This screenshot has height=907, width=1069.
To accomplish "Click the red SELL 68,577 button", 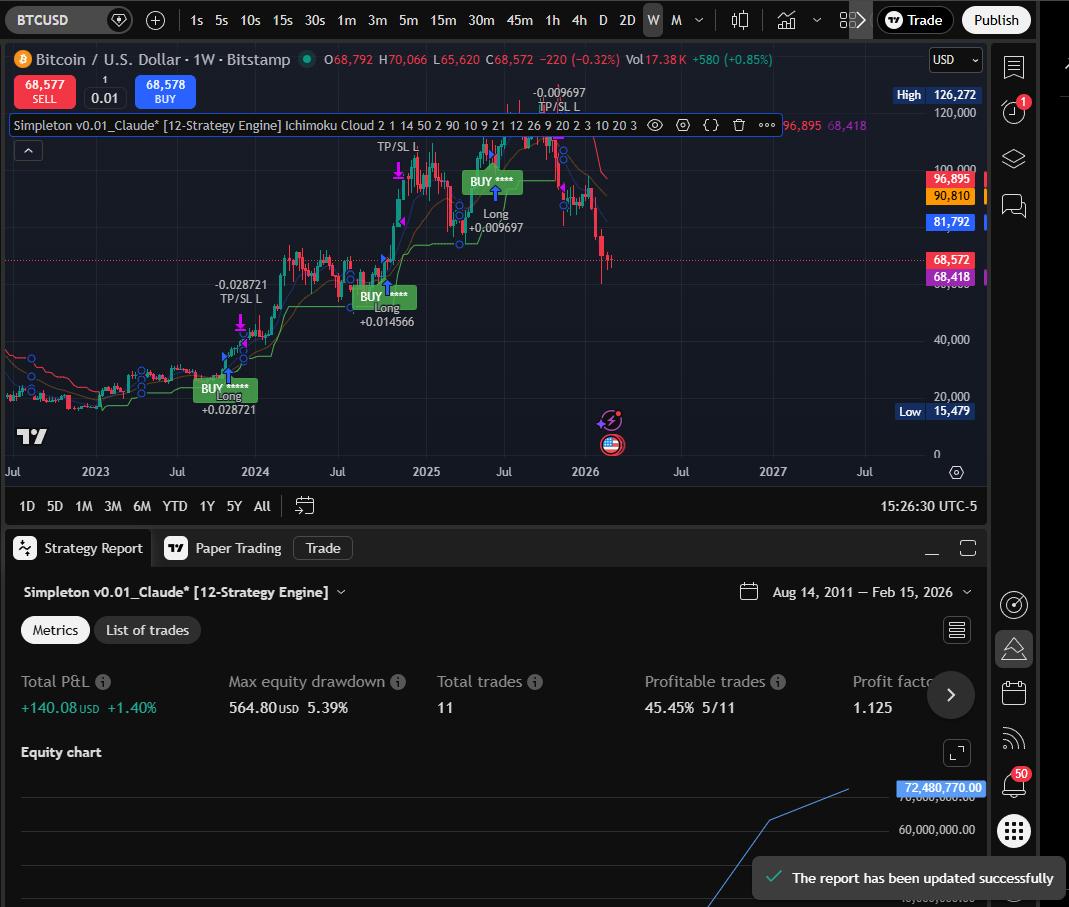I will coord(44,91).
